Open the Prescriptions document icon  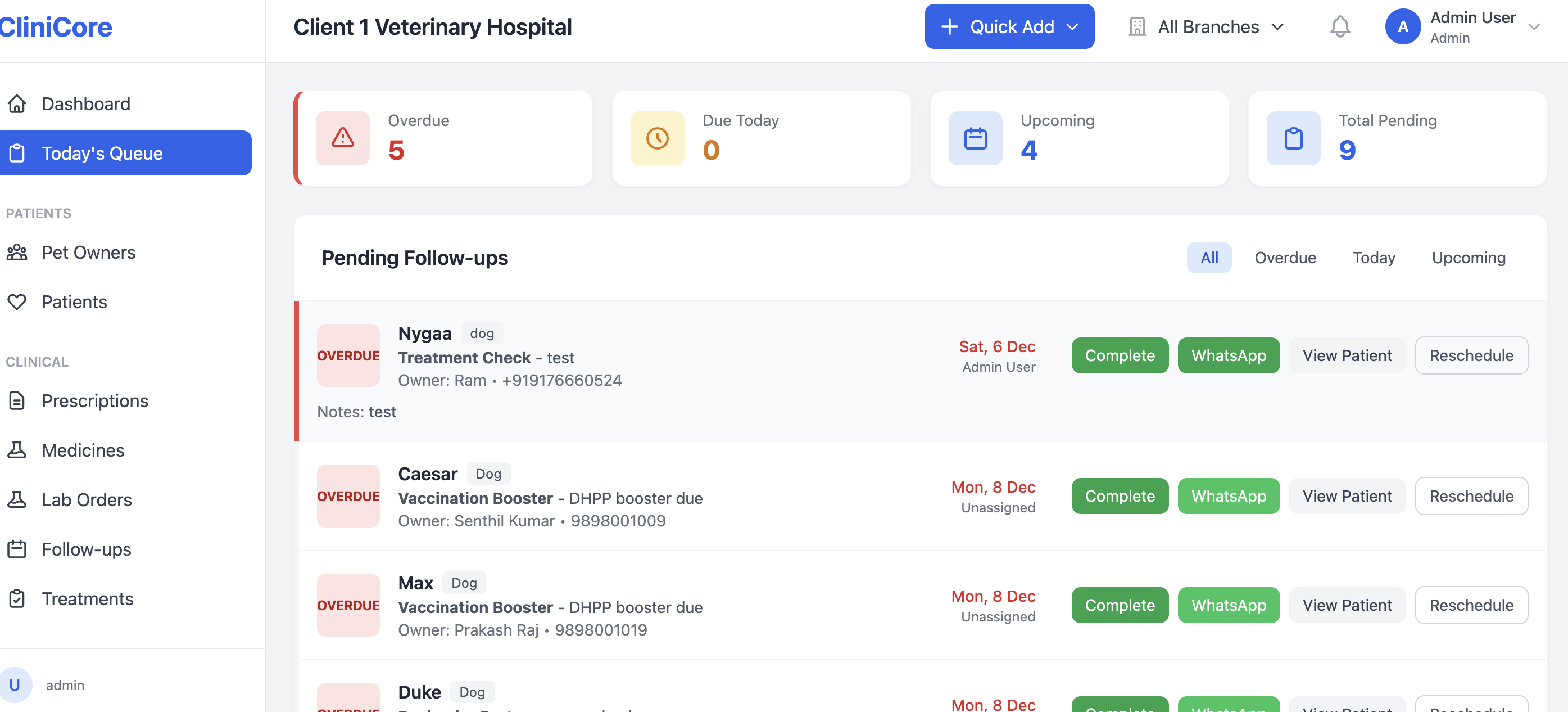coord(17,400)
